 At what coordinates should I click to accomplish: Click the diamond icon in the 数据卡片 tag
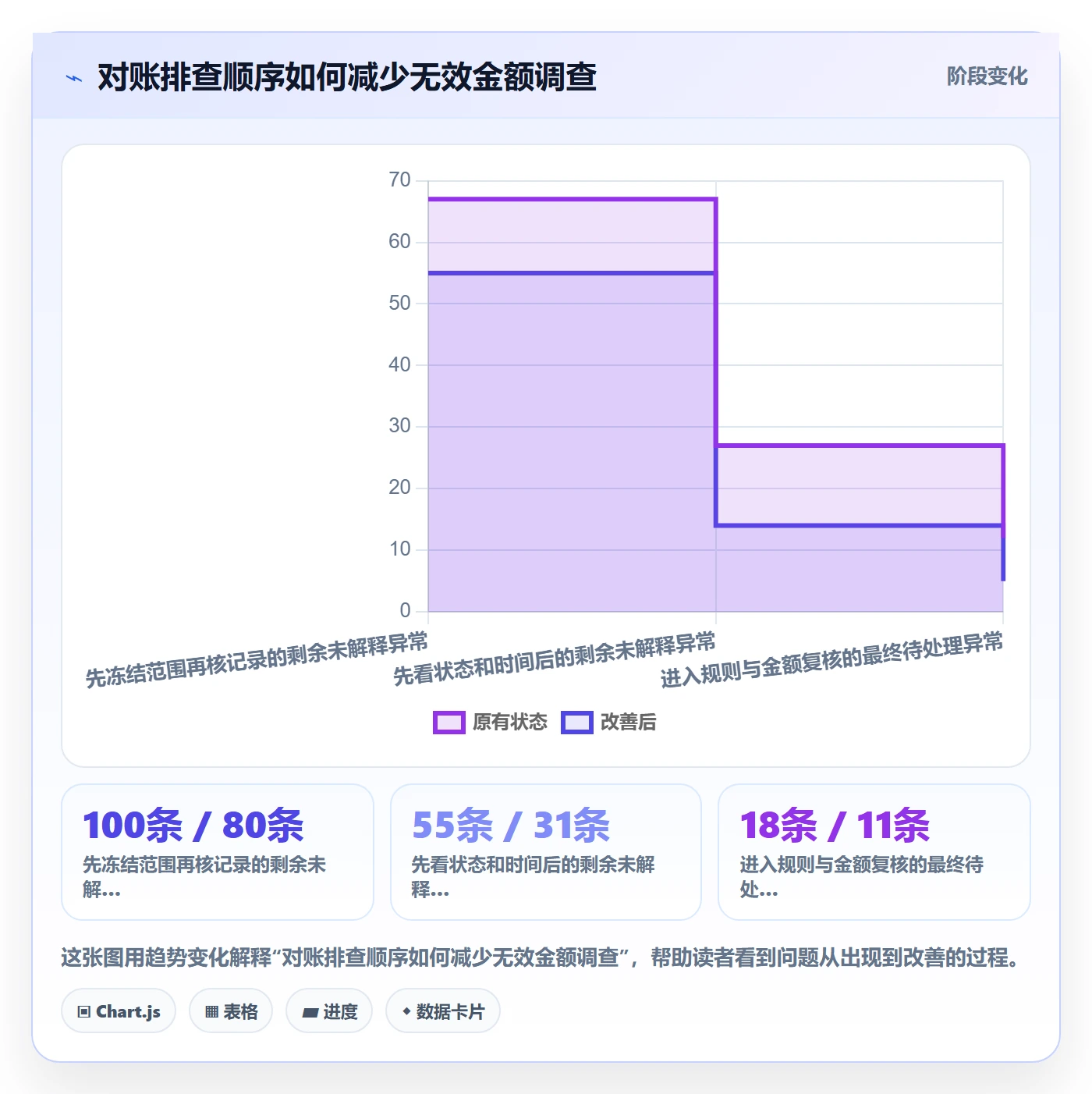tap(406, 1011)
